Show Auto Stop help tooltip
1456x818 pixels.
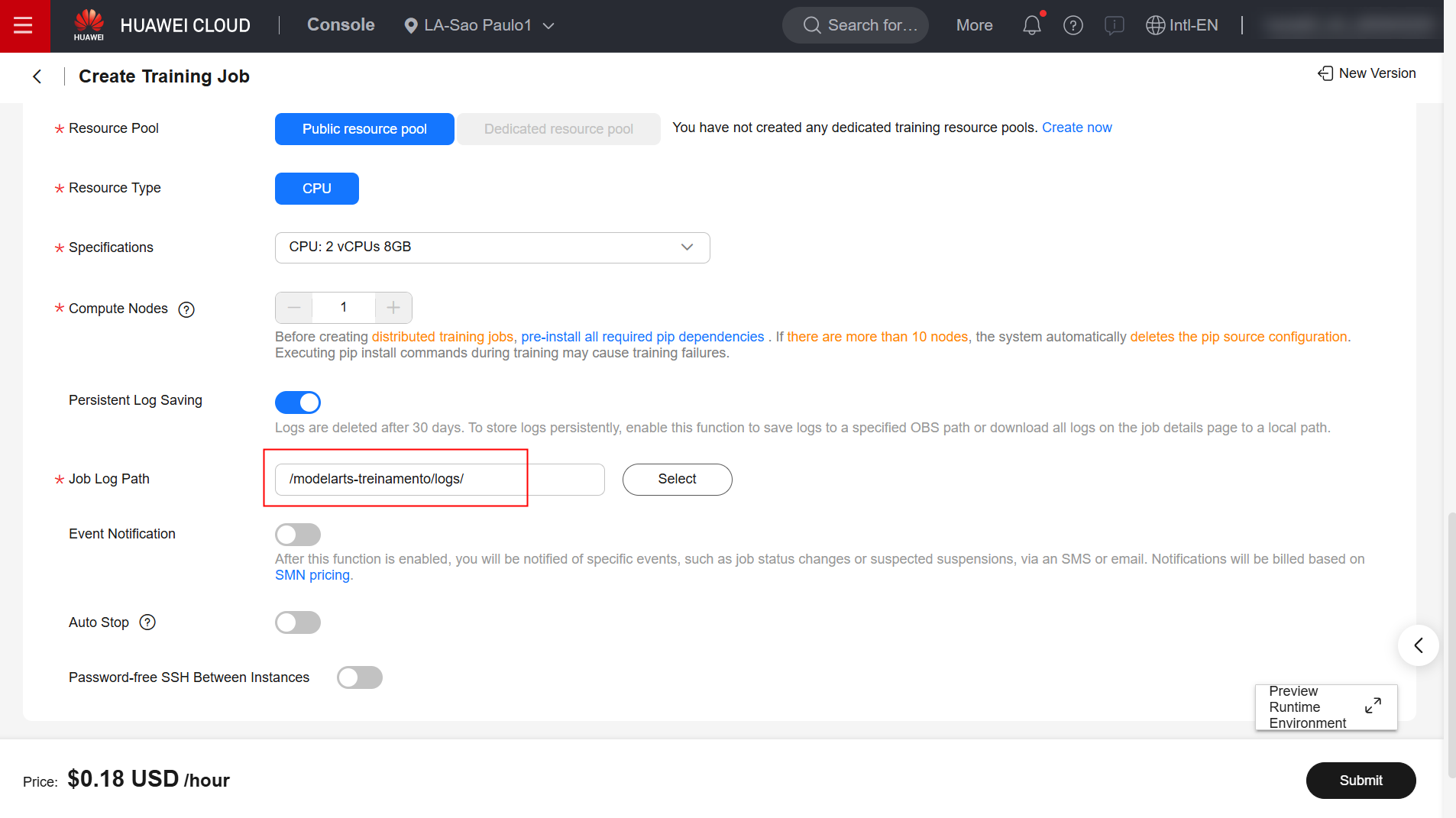click(147, 622)
